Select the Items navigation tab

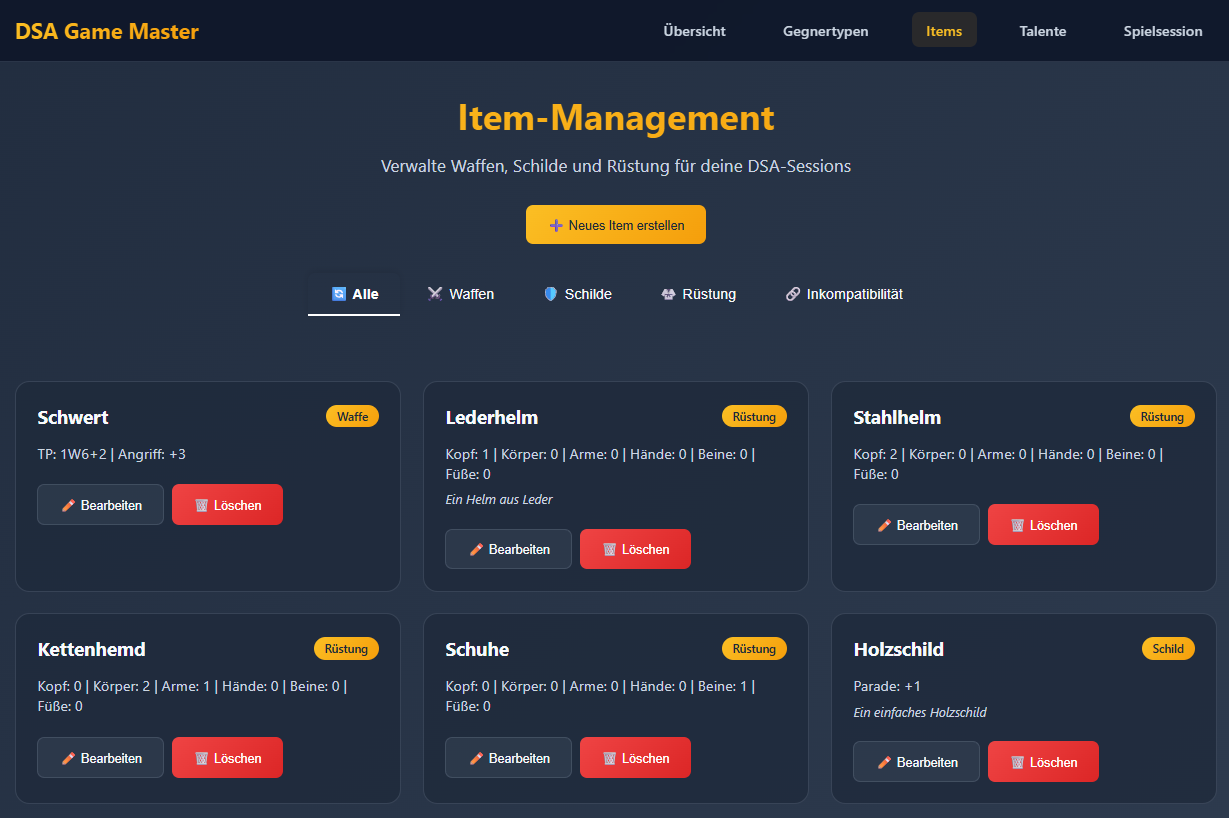tap(943, 31)
